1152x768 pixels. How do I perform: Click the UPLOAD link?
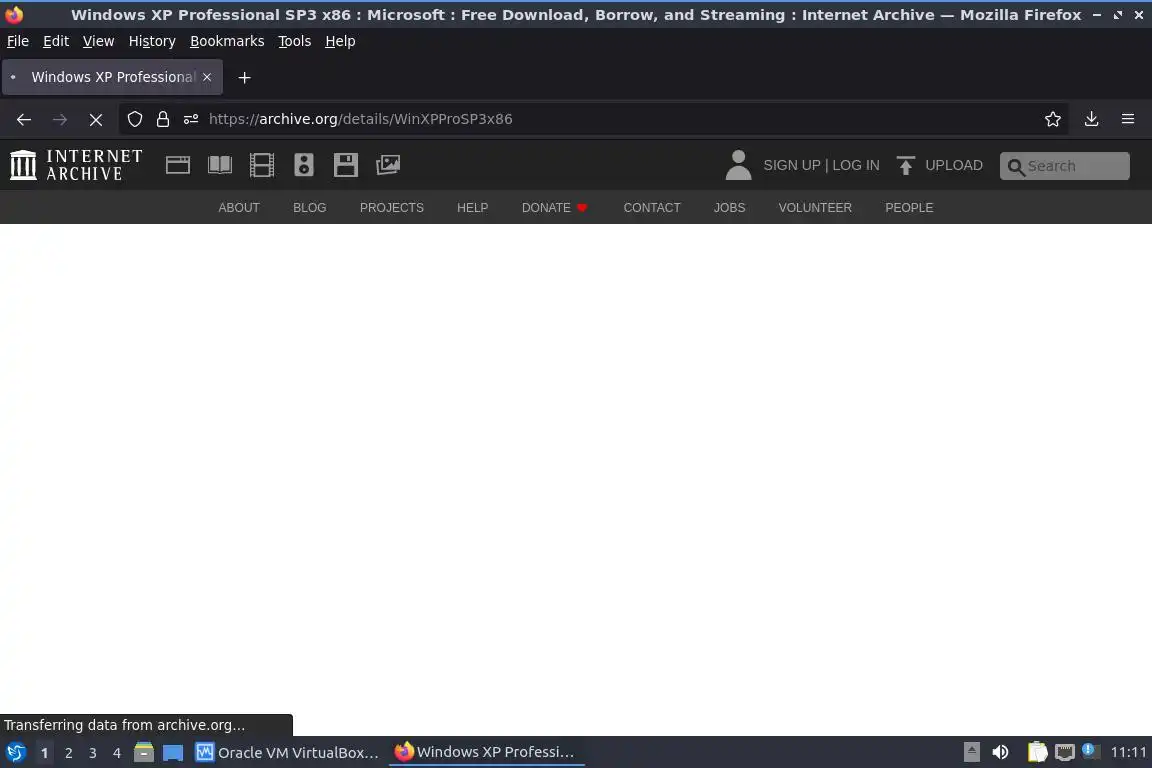(954, 165)
